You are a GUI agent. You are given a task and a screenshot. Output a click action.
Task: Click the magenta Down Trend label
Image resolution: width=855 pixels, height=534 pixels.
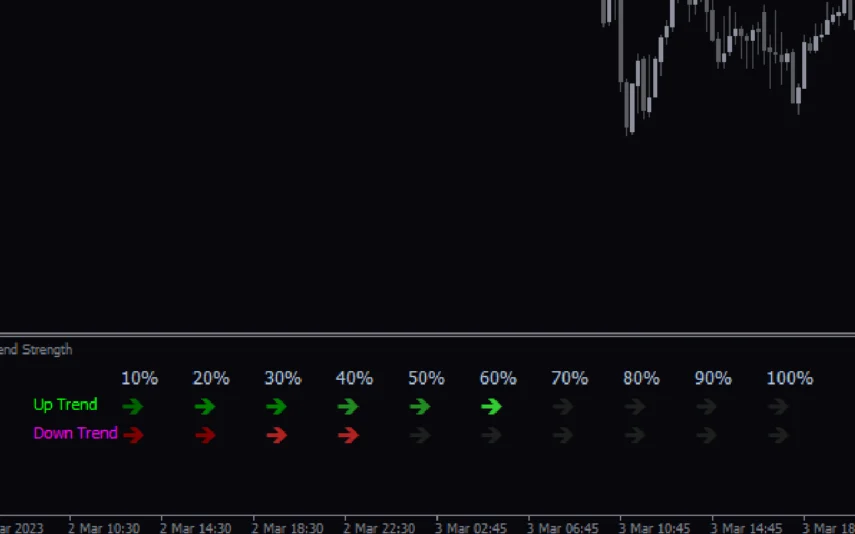(x=75, y=434)
